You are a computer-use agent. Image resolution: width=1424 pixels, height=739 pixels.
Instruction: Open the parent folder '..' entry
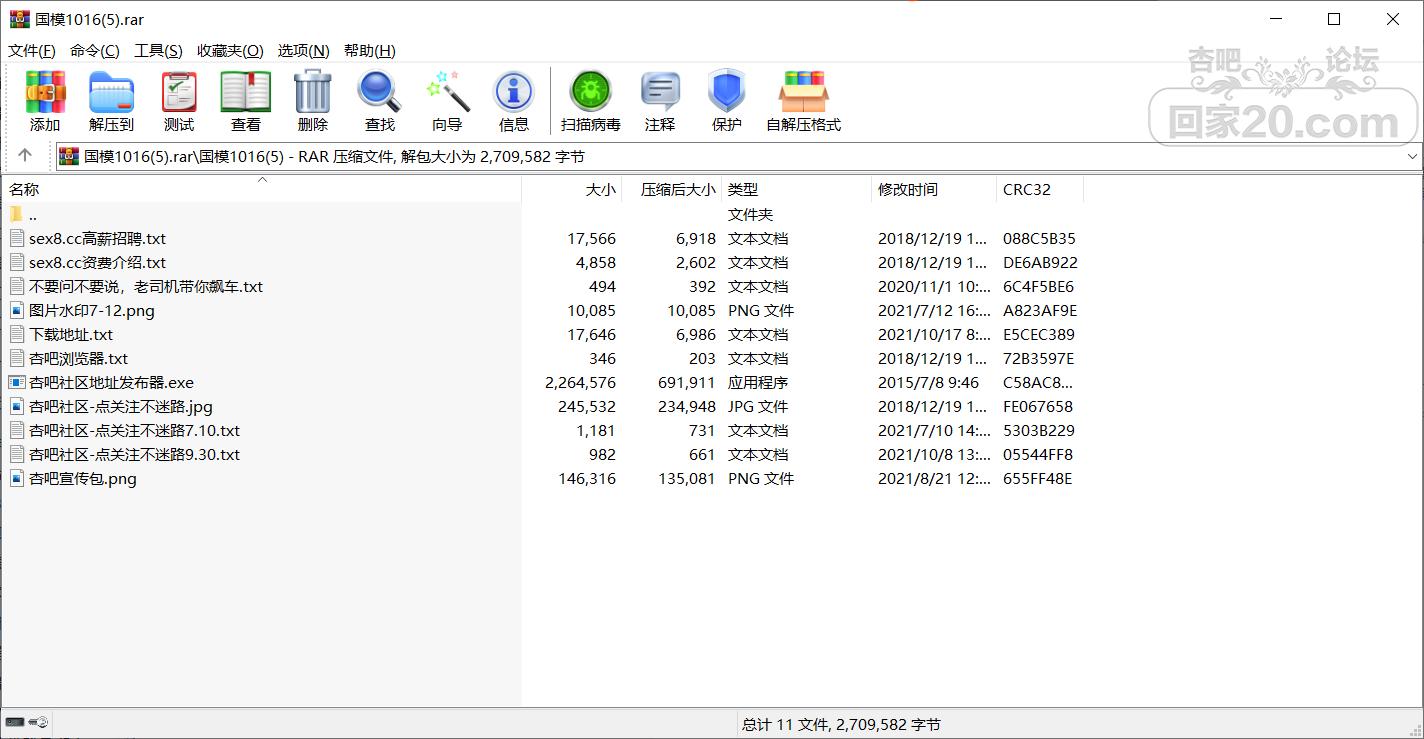[32, 215]
